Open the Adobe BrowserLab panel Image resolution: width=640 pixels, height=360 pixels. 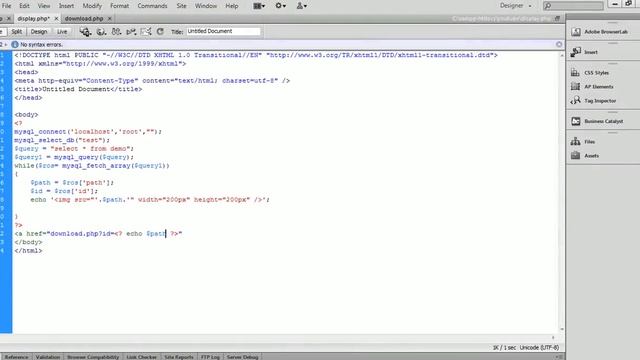pyautogui.click(x=599, y=32)
